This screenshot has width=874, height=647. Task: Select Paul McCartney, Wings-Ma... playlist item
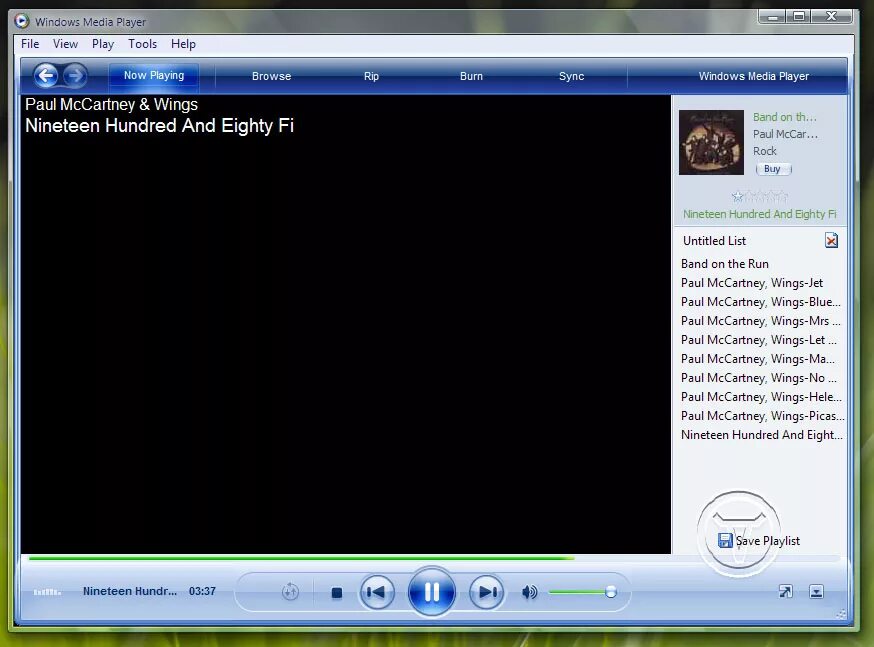(758, 358)
